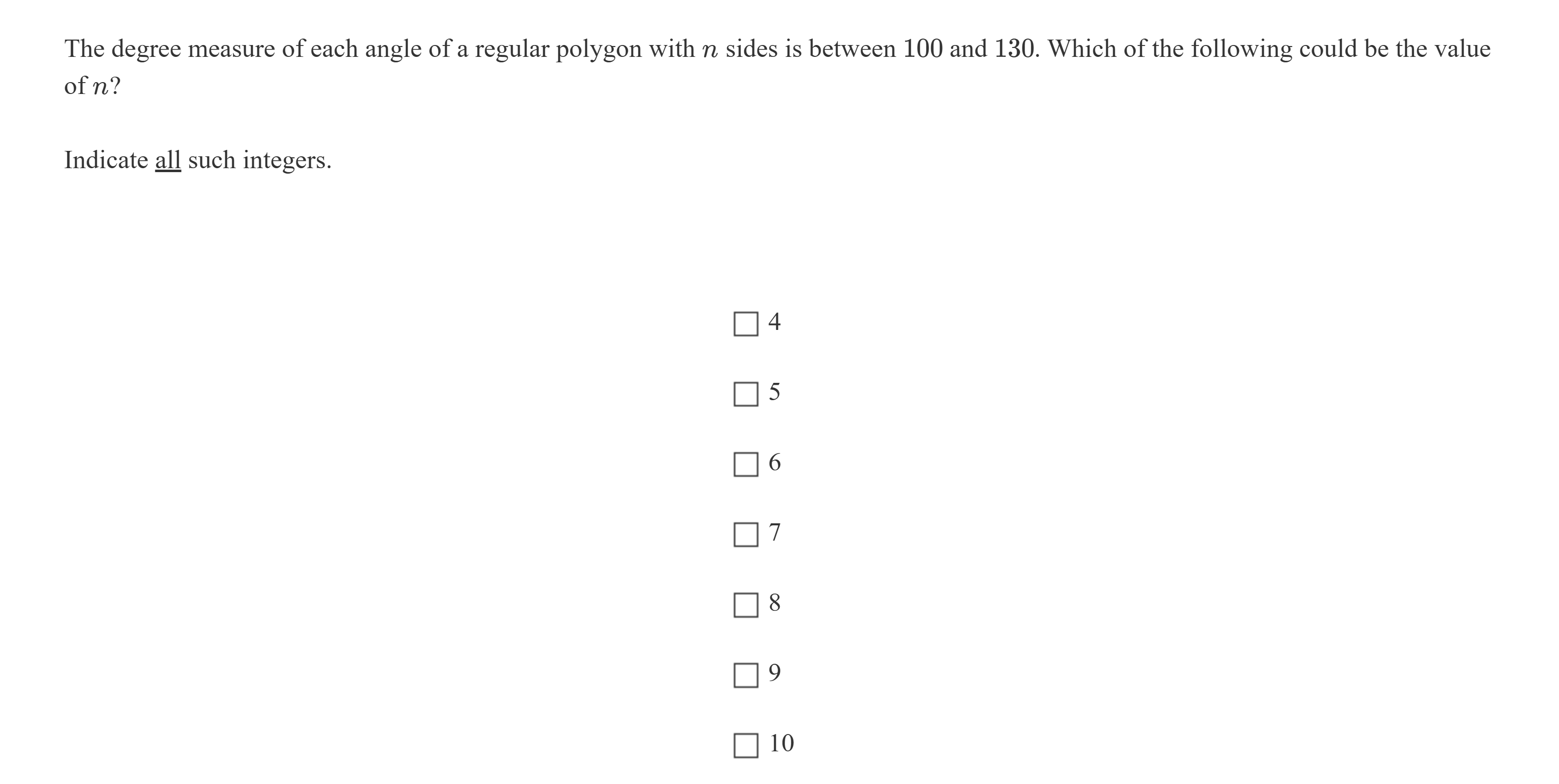Mark the checkbox for answer 8

(x=746, y=604)
